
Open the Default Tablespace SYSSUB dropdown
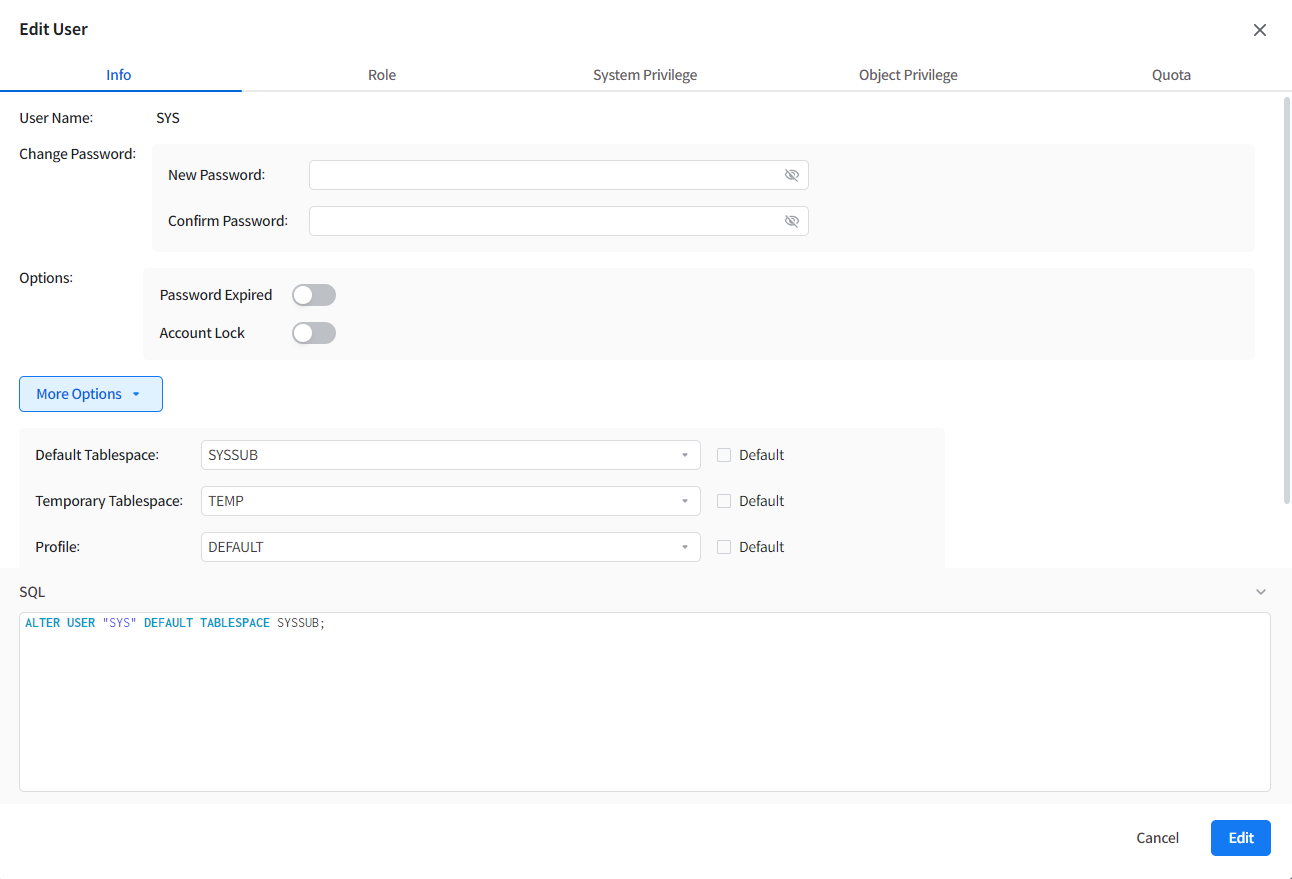tap(450, 455)
